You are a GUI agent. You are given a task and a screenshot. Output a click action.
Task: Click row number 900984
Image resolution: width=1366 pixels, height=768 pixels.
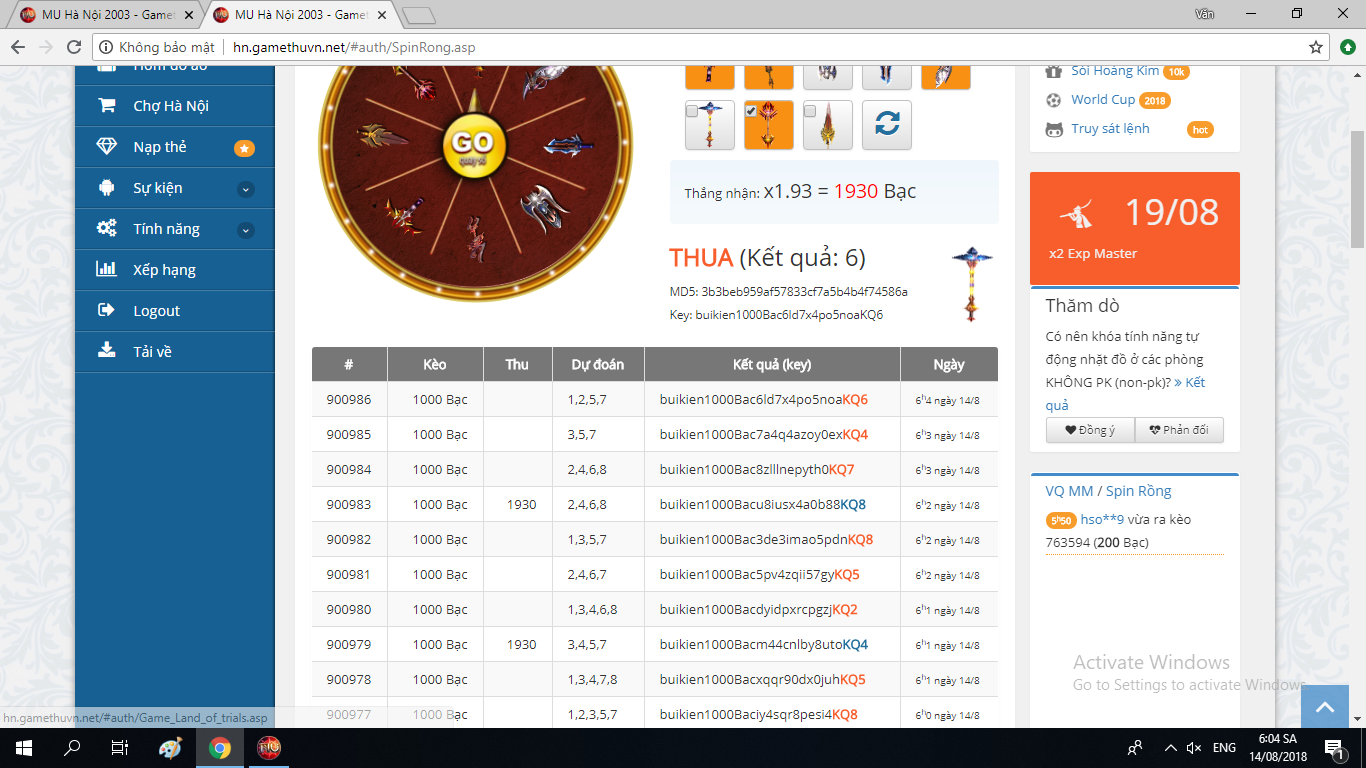point(349,469)
